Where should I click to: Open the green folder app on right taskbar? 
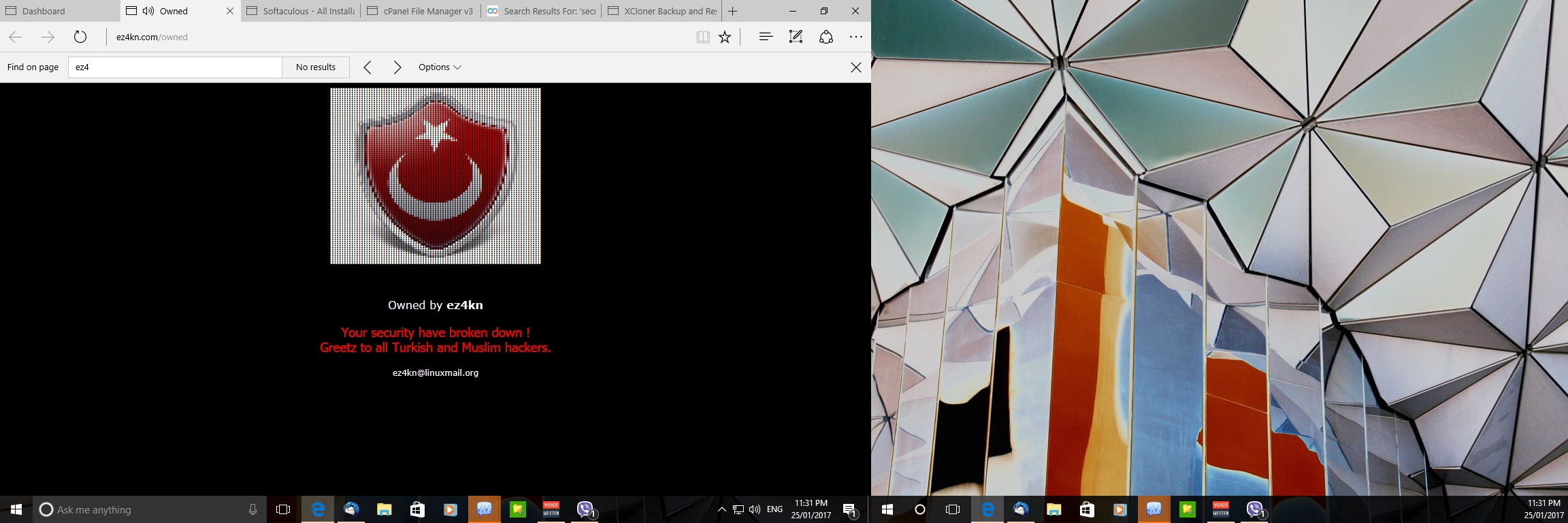click(x=1187, y=509)
